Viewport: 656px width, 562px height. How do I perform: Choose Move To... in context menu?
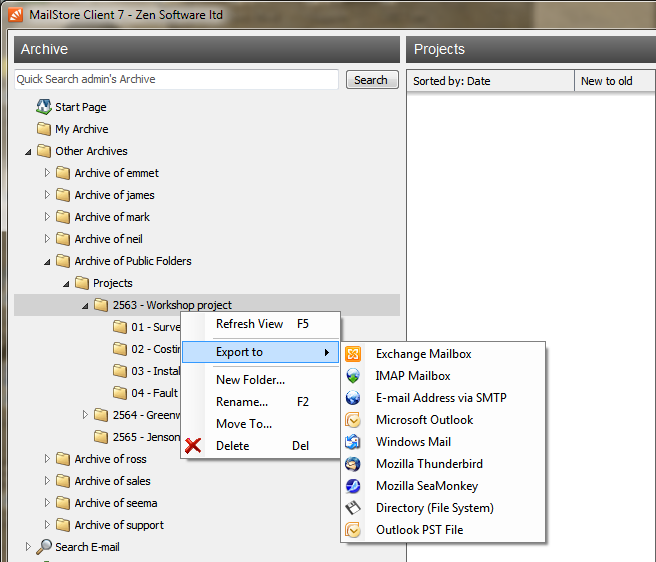click(x=261, y=424)
